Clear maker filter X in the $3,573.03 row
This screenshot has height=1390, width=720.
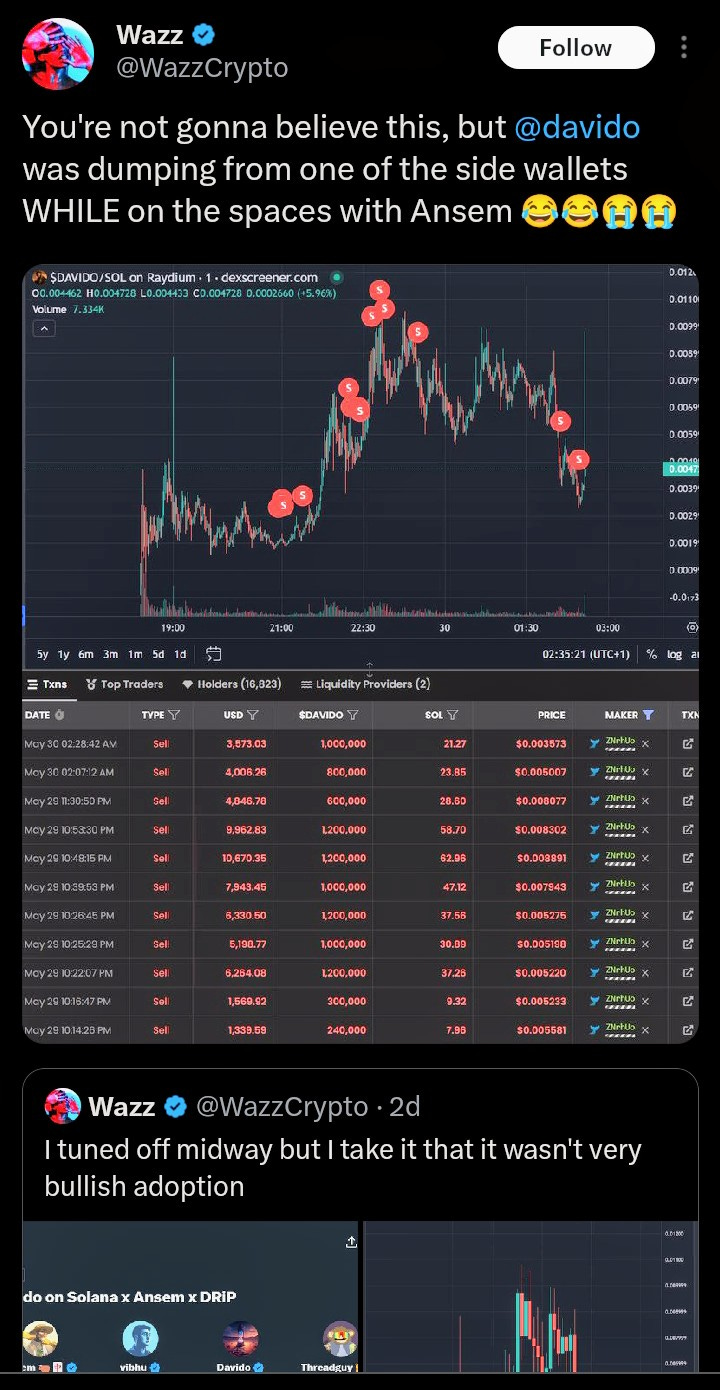tap(645, 744)
